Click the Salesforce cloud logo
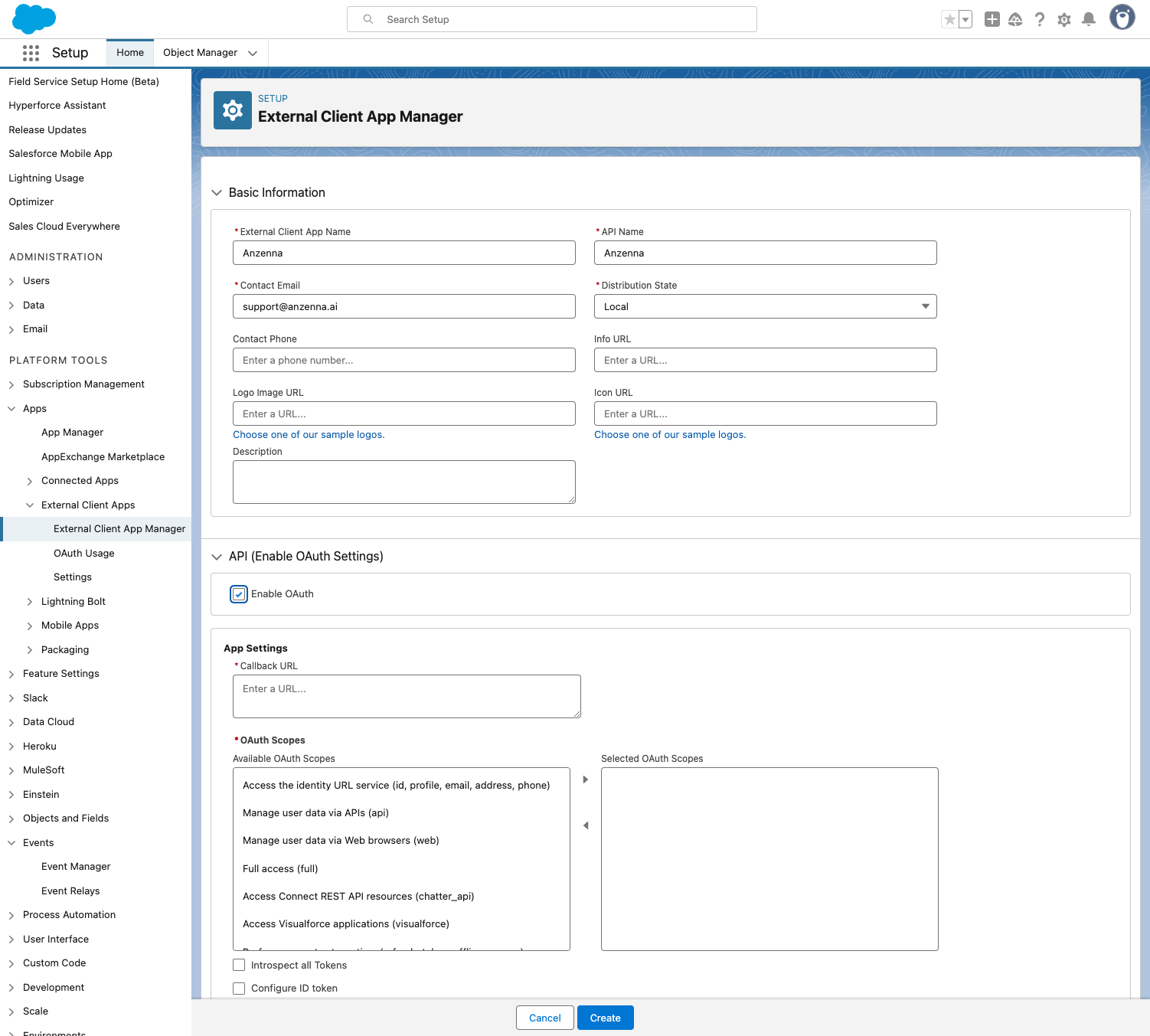 (x=34, y=19)
